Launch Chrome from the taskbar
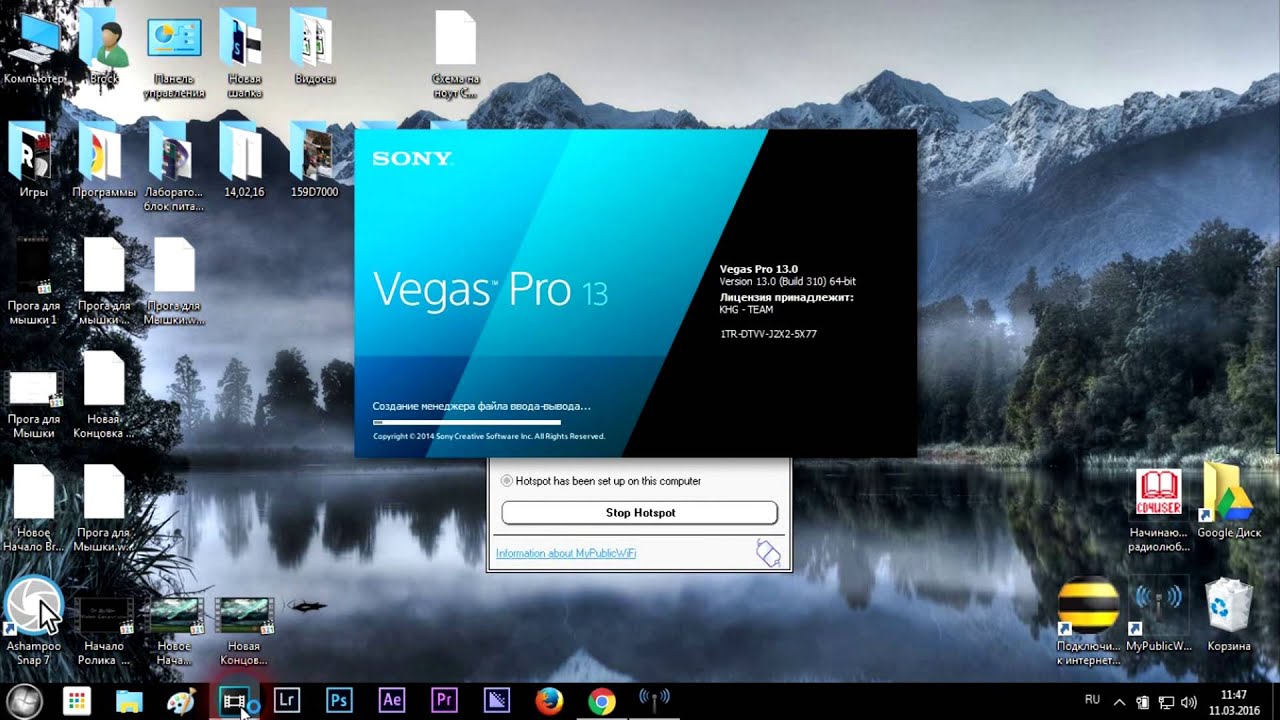The height and width of the screenshot is (720, 1280). pyautogui.click(x=601, y=702)
